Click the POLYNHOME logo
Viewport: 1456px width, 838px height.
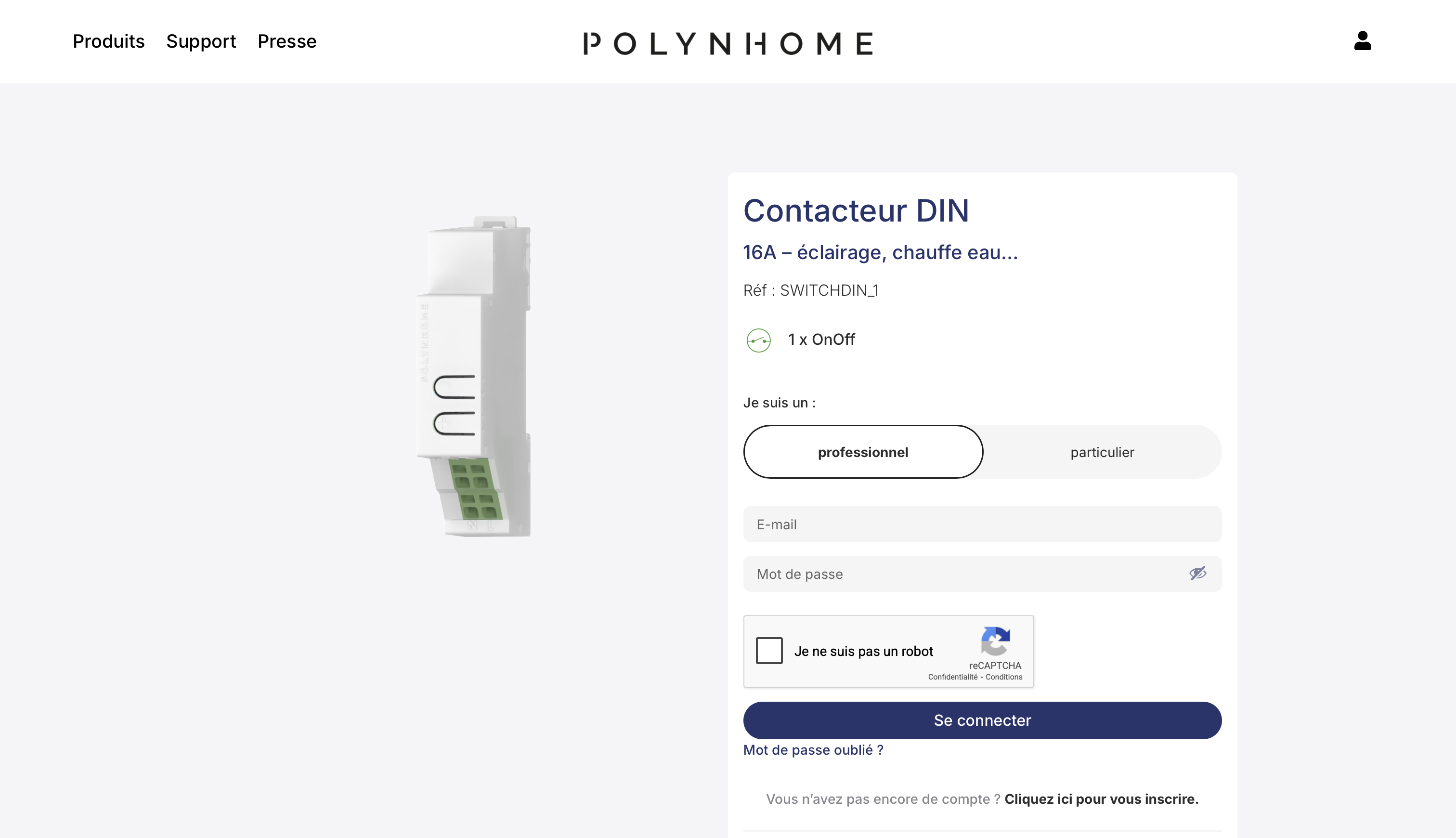[x=728, y=43]
